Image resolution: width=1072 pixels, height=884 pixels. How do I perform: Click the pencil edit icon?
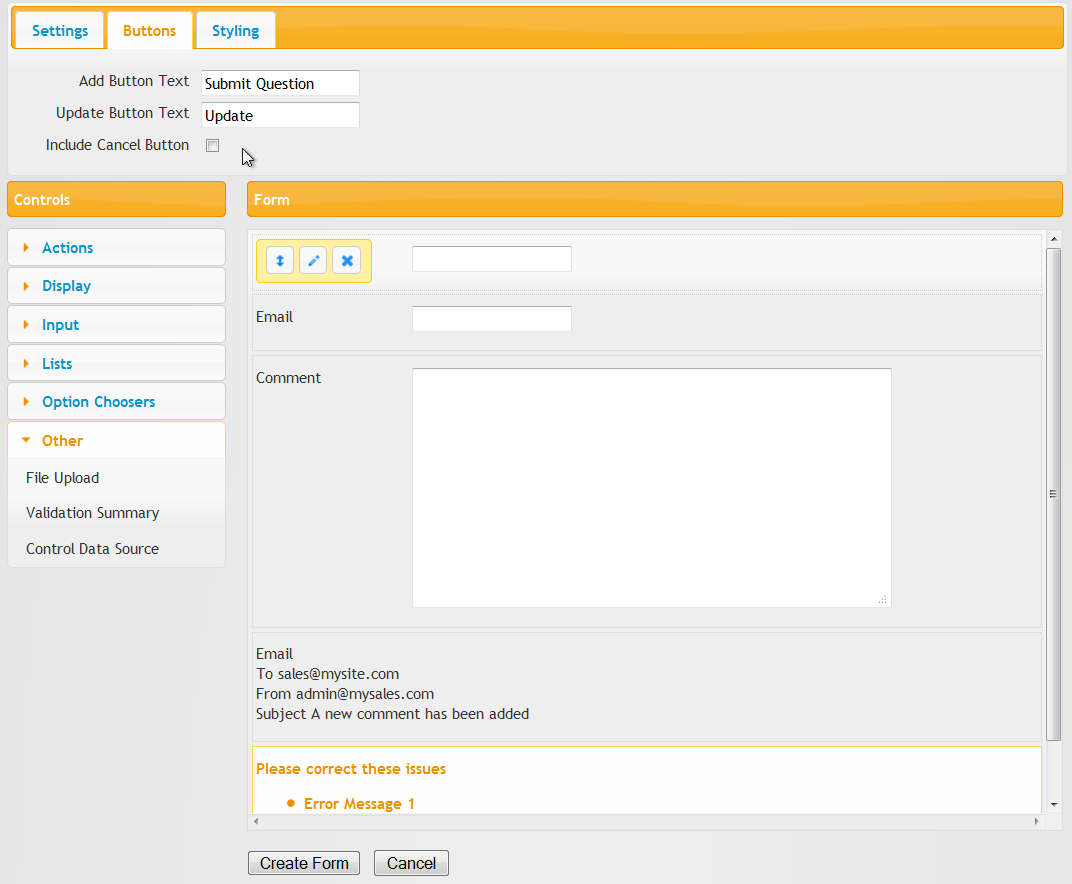313,260
